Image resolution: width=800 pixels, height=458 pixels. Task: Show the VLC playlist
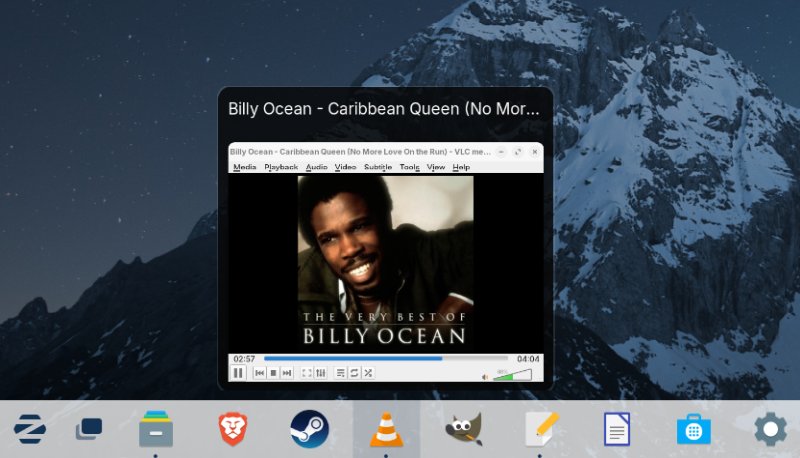(340, 373)
